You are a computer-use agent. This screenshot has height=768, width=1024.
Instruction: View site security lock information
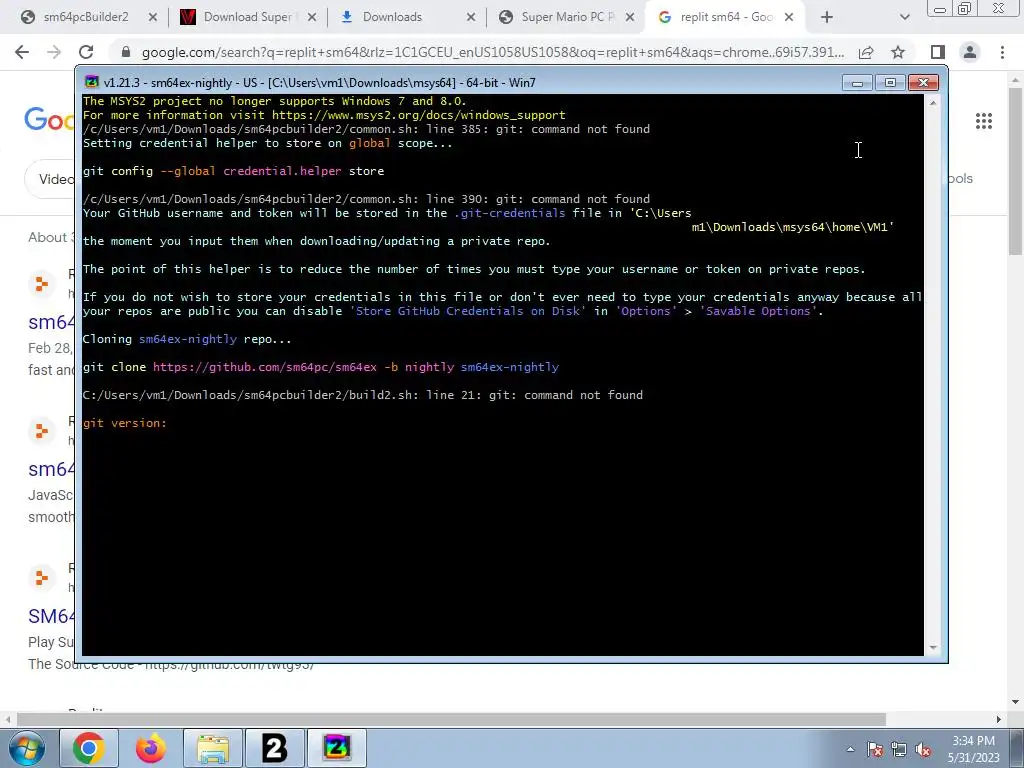coord(126,52)
